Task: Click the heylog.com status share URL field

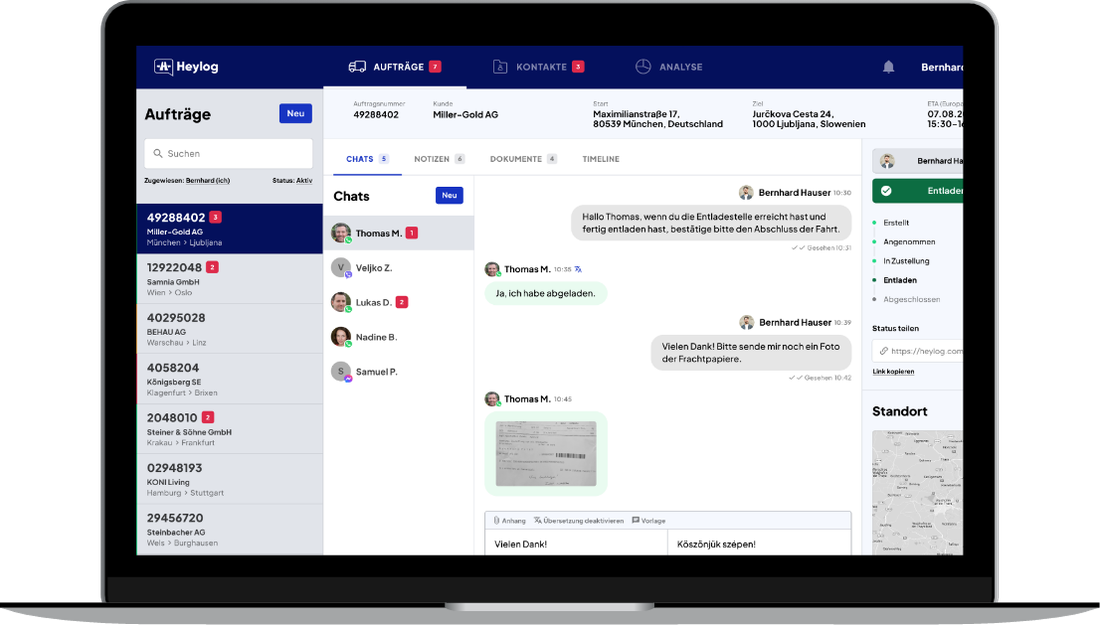Action: [918, 351]
